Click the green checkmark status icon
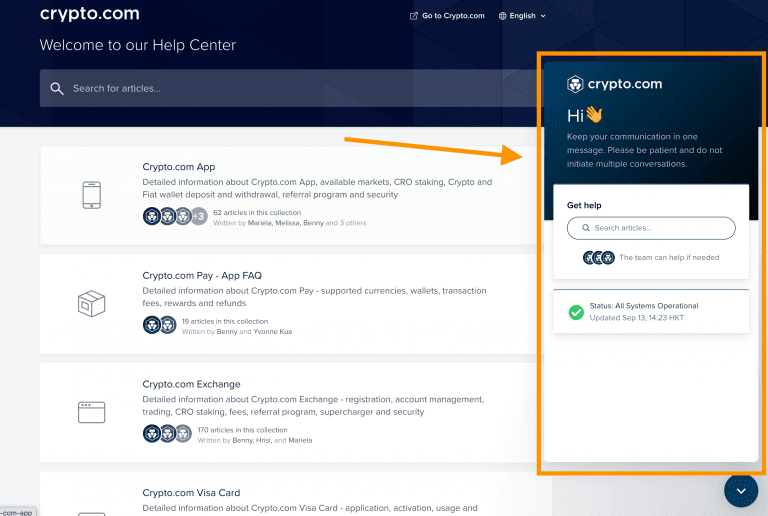 click(x=576, y=312)
